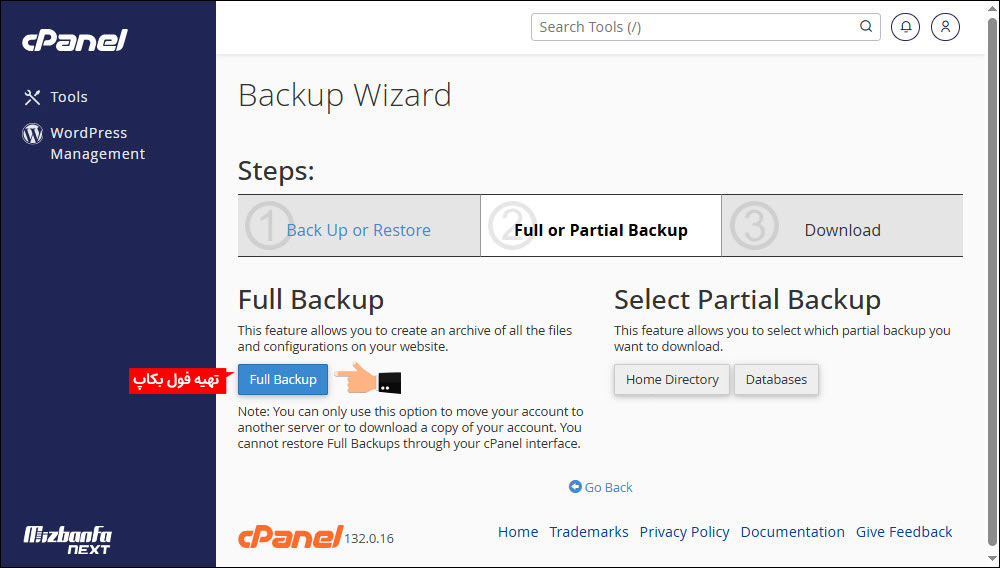Click the Full Backup button

tap(283, 379)
